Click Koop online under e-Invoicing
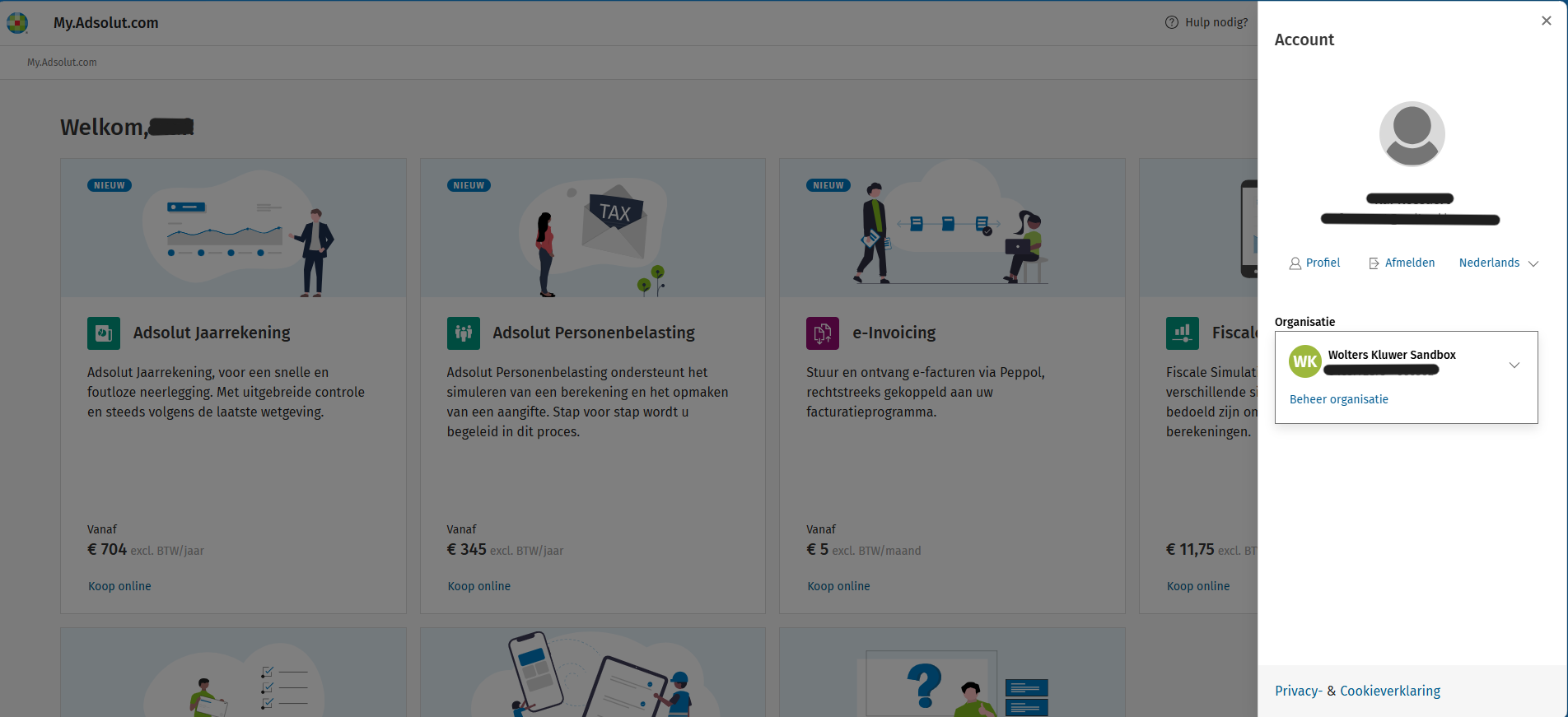This screenshot has width=1568, height=717. pyautogui.click(x=838, y=586)
